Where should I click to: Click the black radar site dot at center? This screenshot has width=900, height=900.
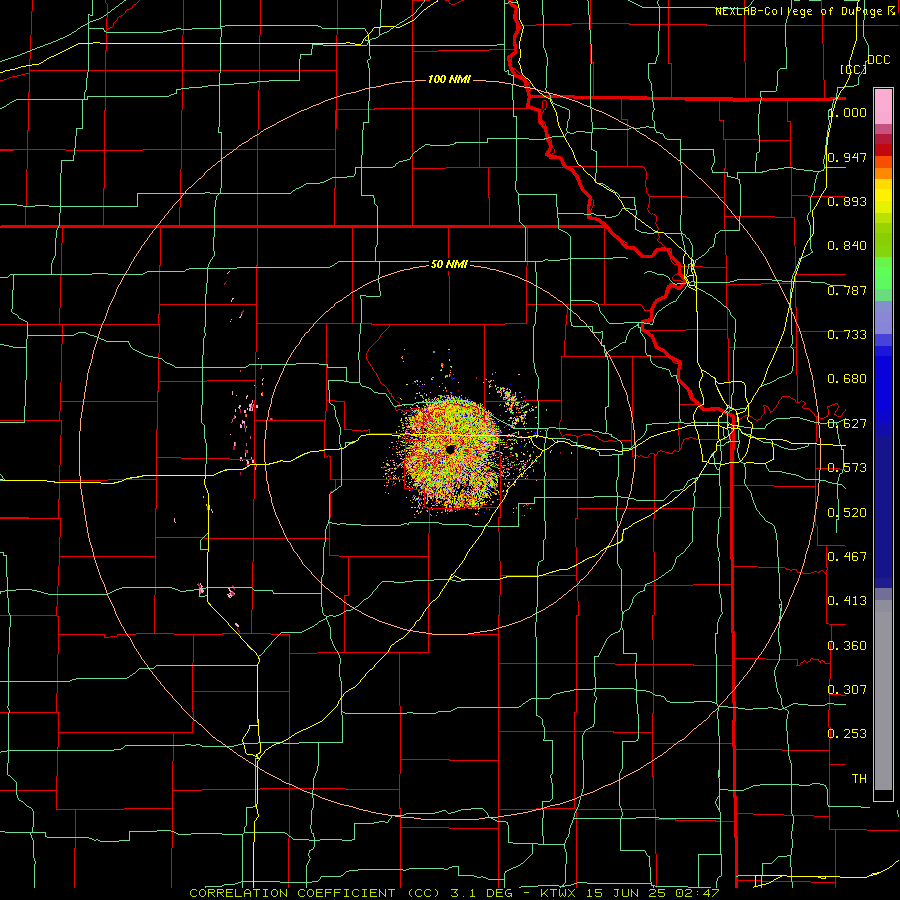click(451, 449)
